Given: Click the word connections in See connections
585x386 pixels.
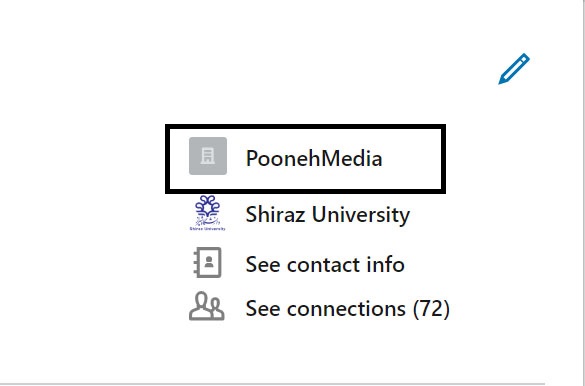Looking at the screenshot, I should 346,309.
